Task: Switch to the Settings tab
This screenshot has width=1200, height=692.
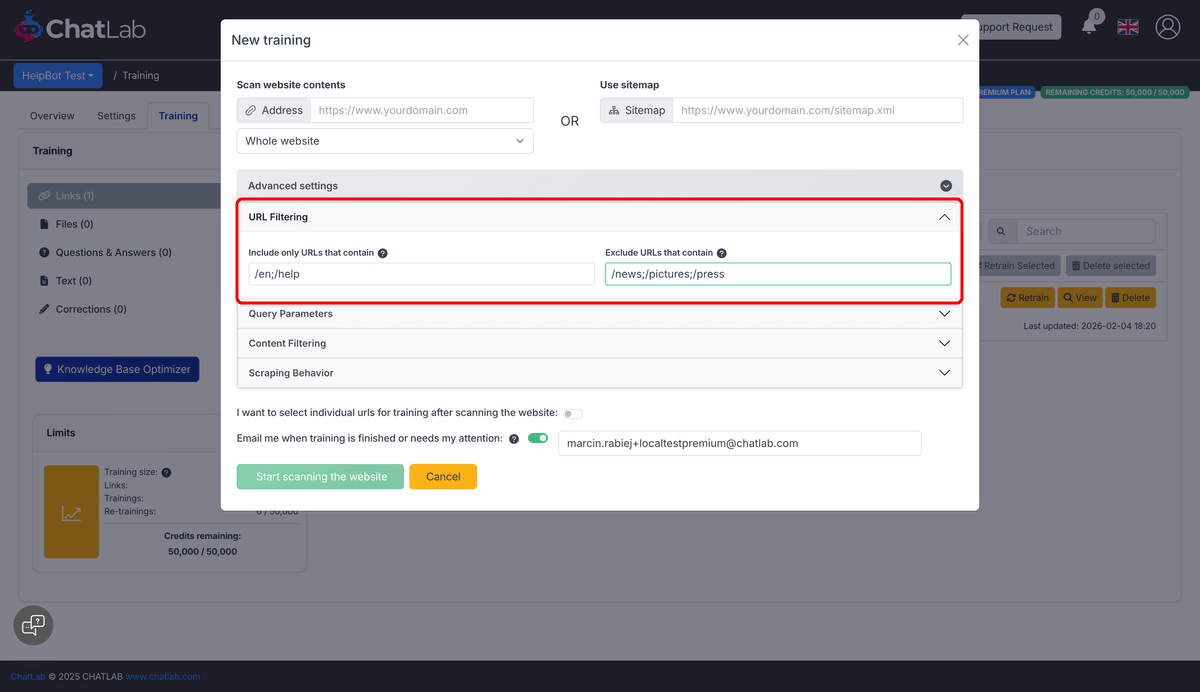Action: [115, 115]
